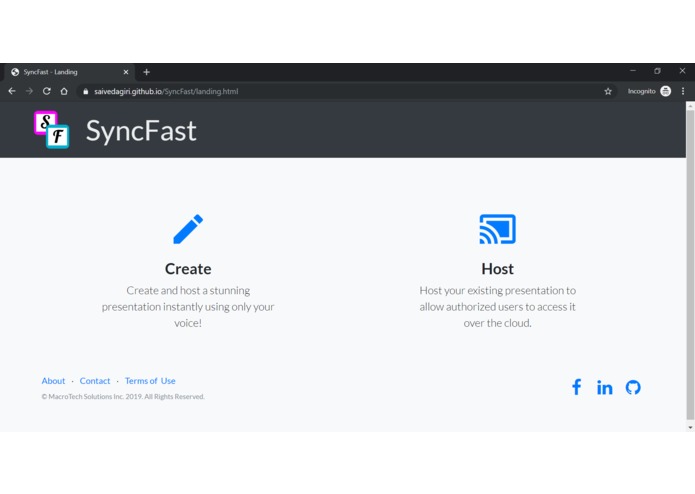Click the browser forward arrow
The height and width of the screenshot is (494, 695).
coord(29,91)
